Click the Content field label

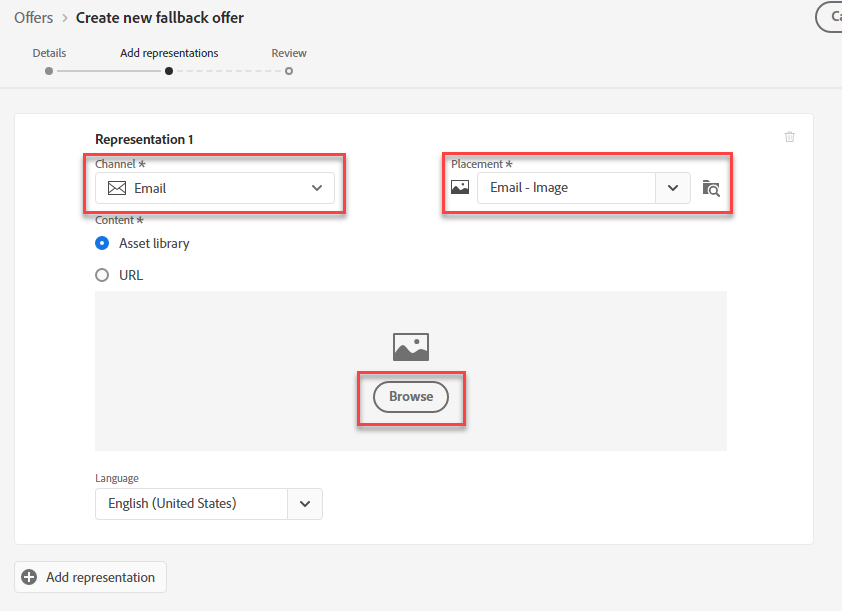[x=119, y=220]
